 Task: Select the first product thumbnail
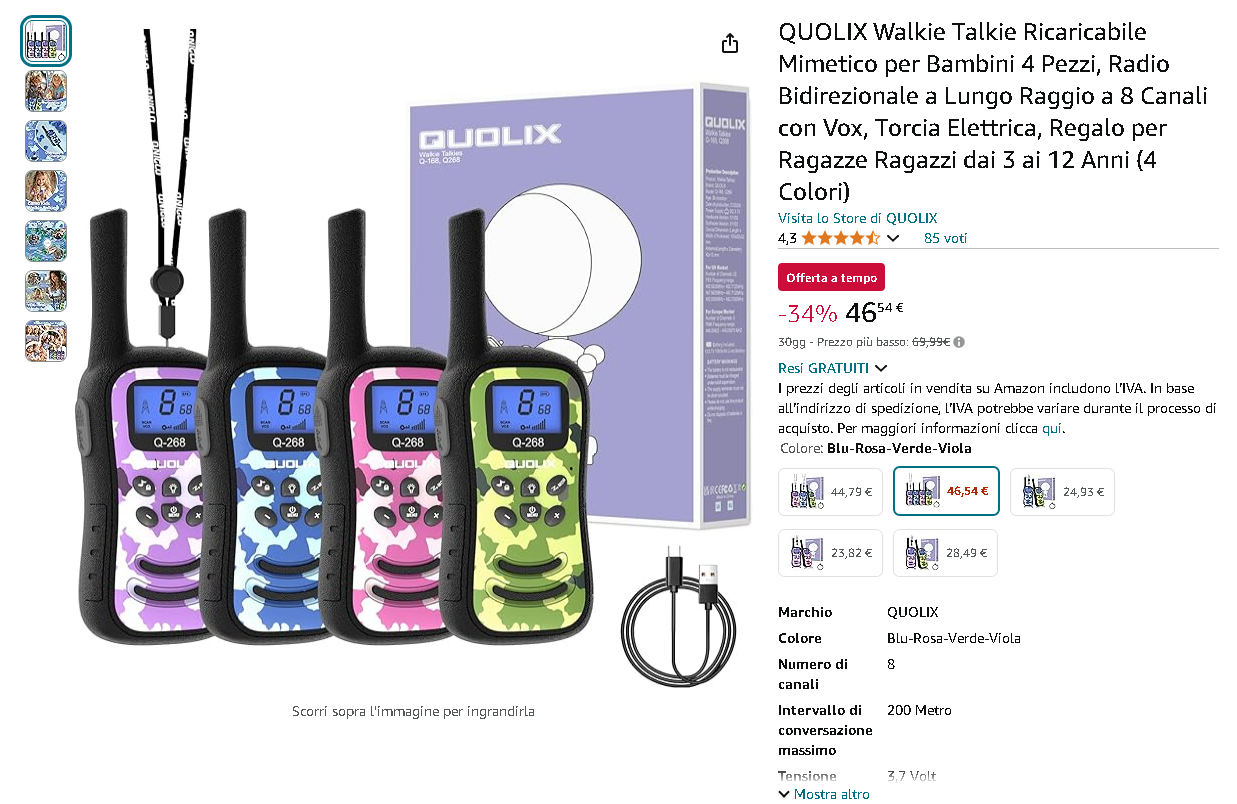[x=46, y=41]
